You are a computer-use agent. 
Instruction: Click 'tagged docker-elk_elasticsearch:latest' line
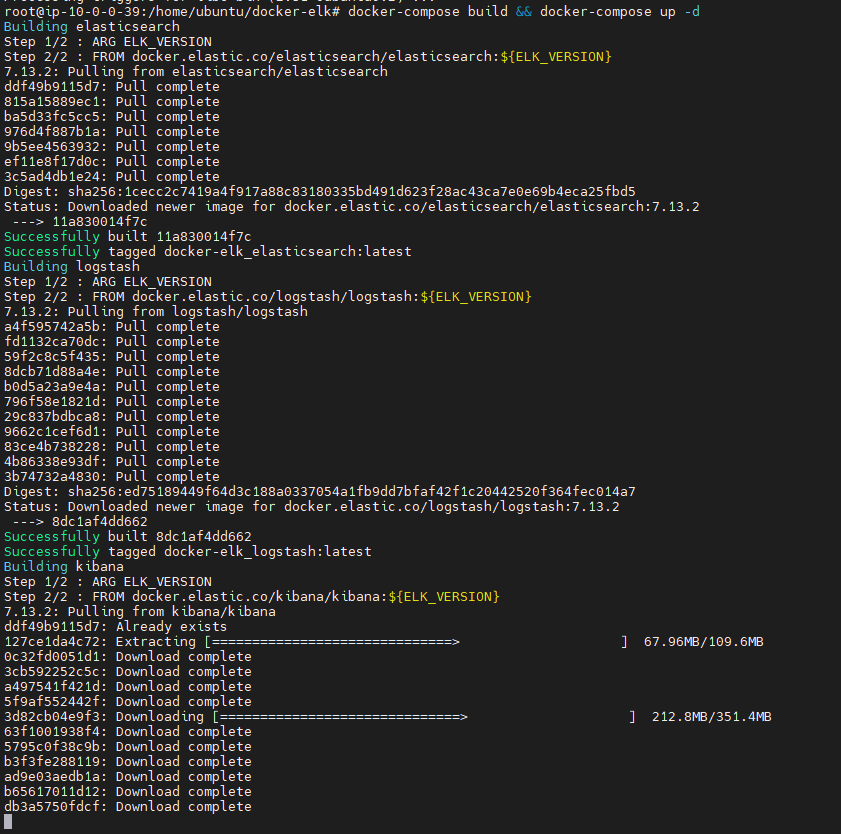point(260,252)
